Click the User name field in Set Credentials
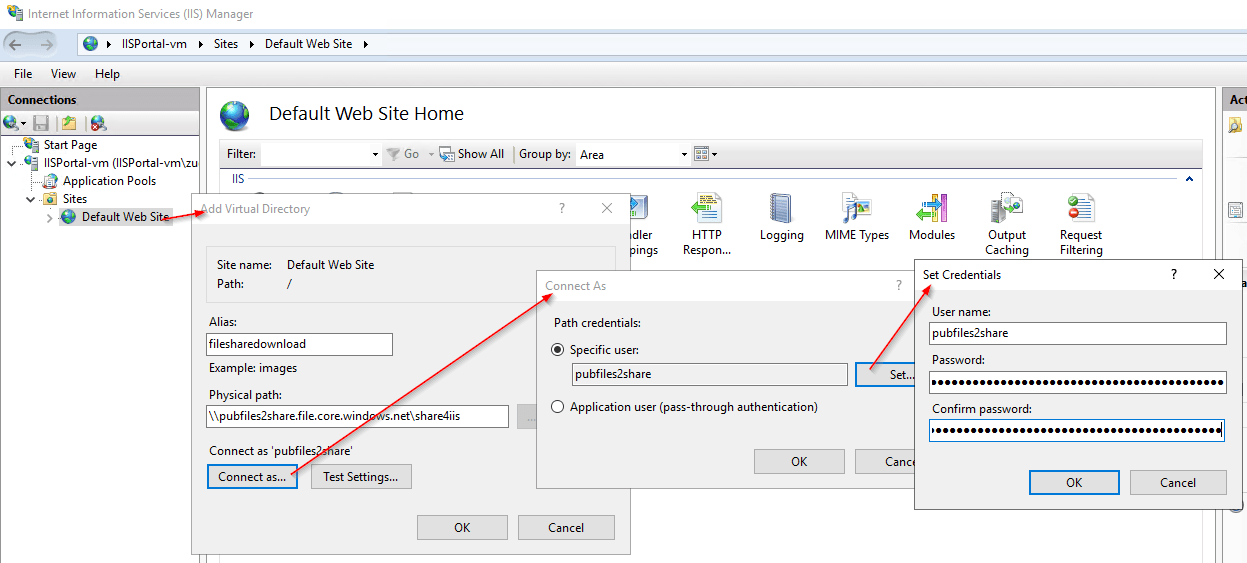The height and width of the screenshot is (563, 1247). coord(1077,333)
